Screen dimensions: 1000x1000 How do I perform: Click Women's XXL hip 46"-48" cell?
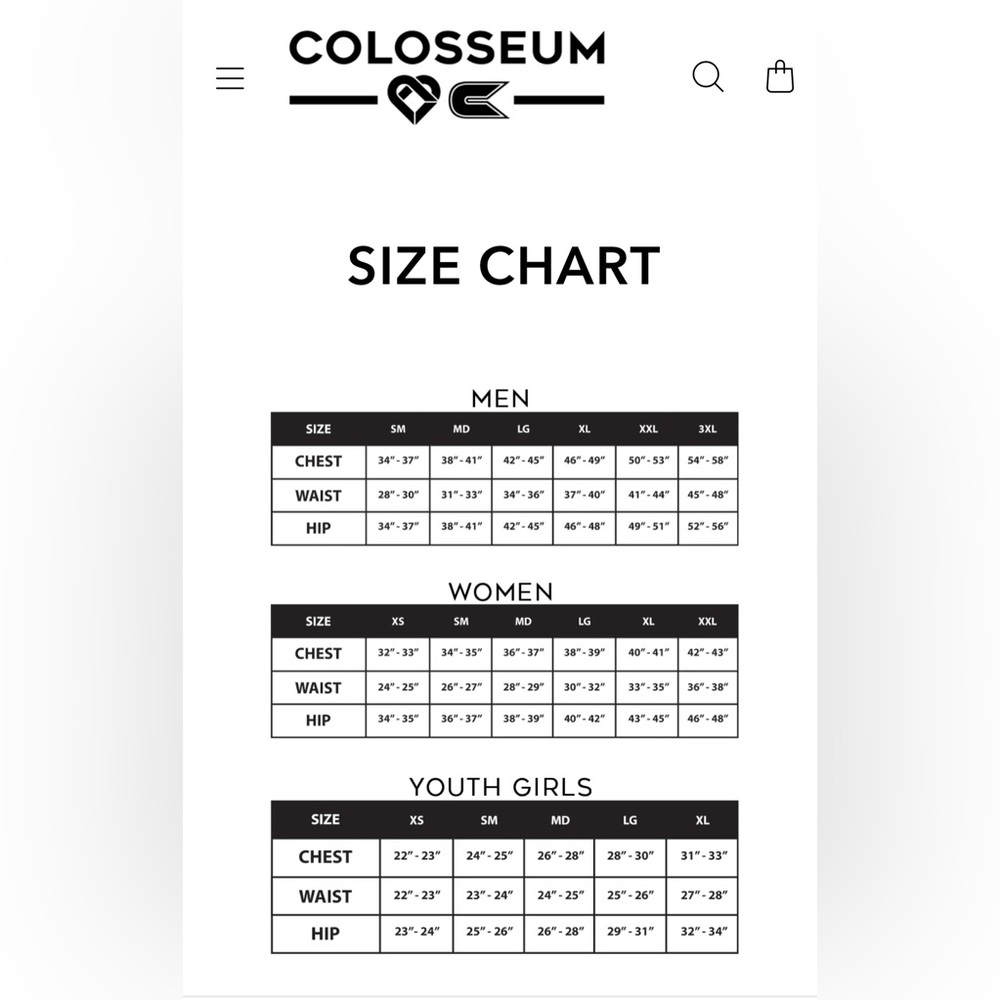pos(707,719)
